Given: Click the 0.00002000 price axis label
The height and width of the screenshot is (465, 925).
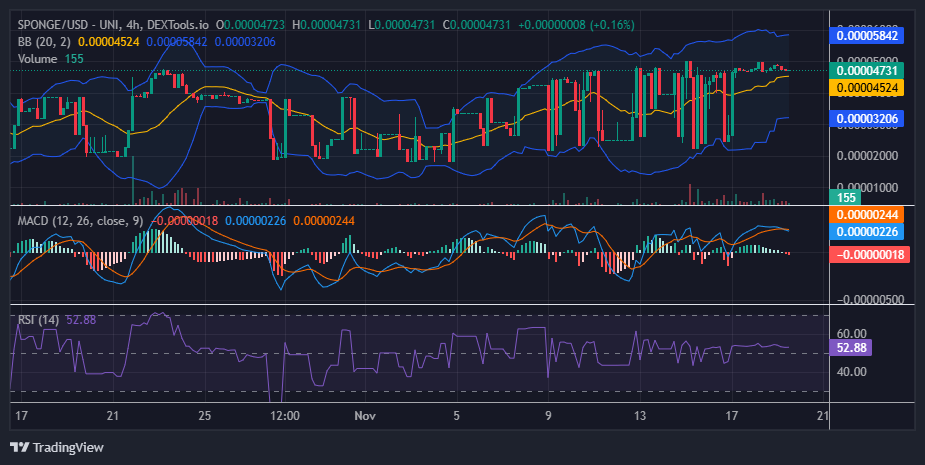Looking at the screenshot, I should pyautogui.click(x=867, y=156).
